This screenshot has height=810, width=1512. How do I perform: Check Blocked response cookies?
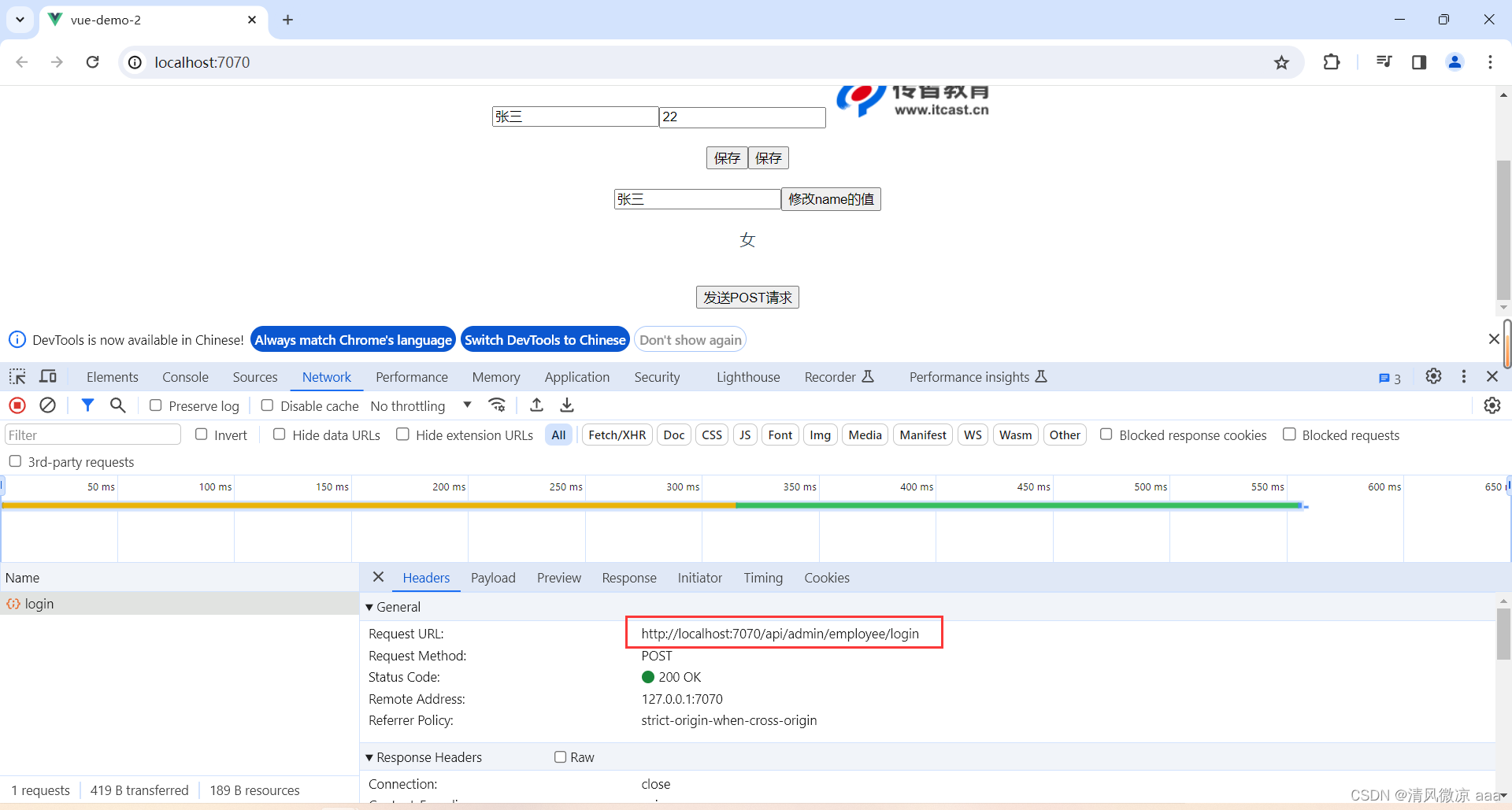coord(1106,435)
